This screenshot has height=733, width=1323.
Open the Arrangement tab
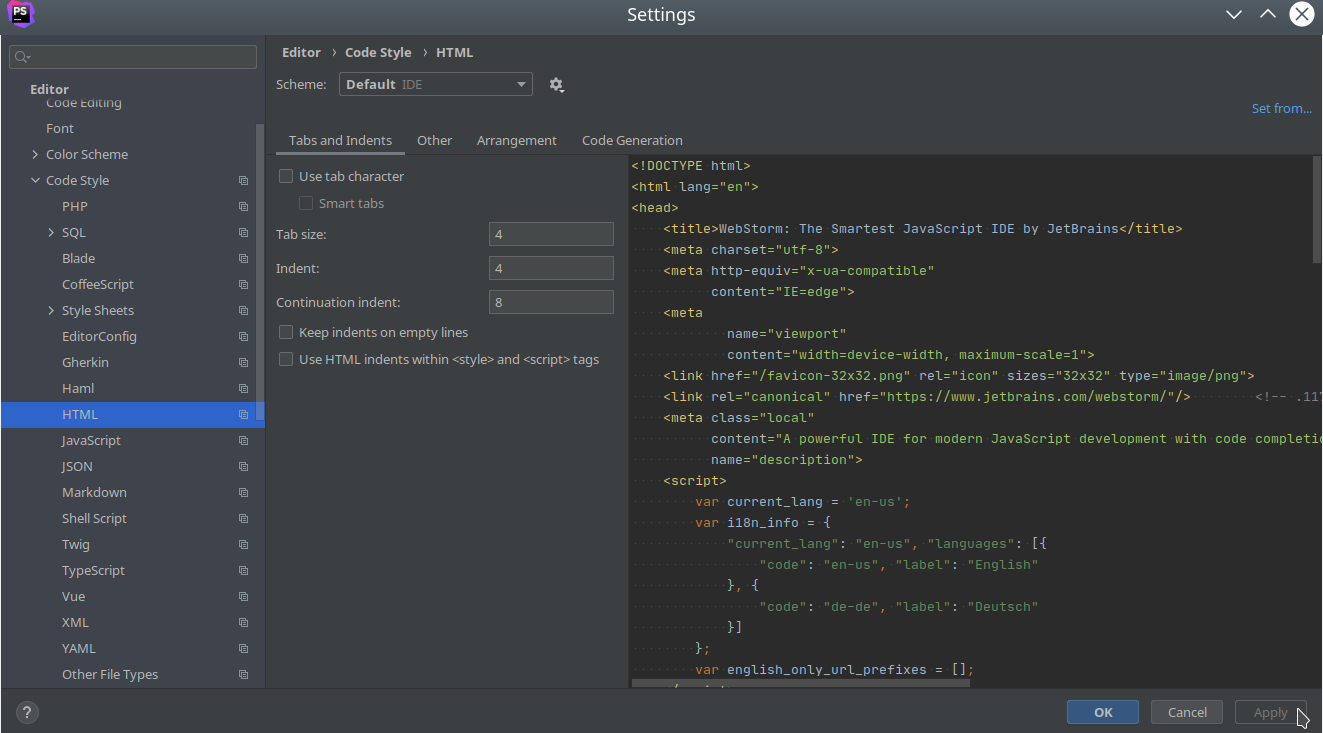[516, 141]
